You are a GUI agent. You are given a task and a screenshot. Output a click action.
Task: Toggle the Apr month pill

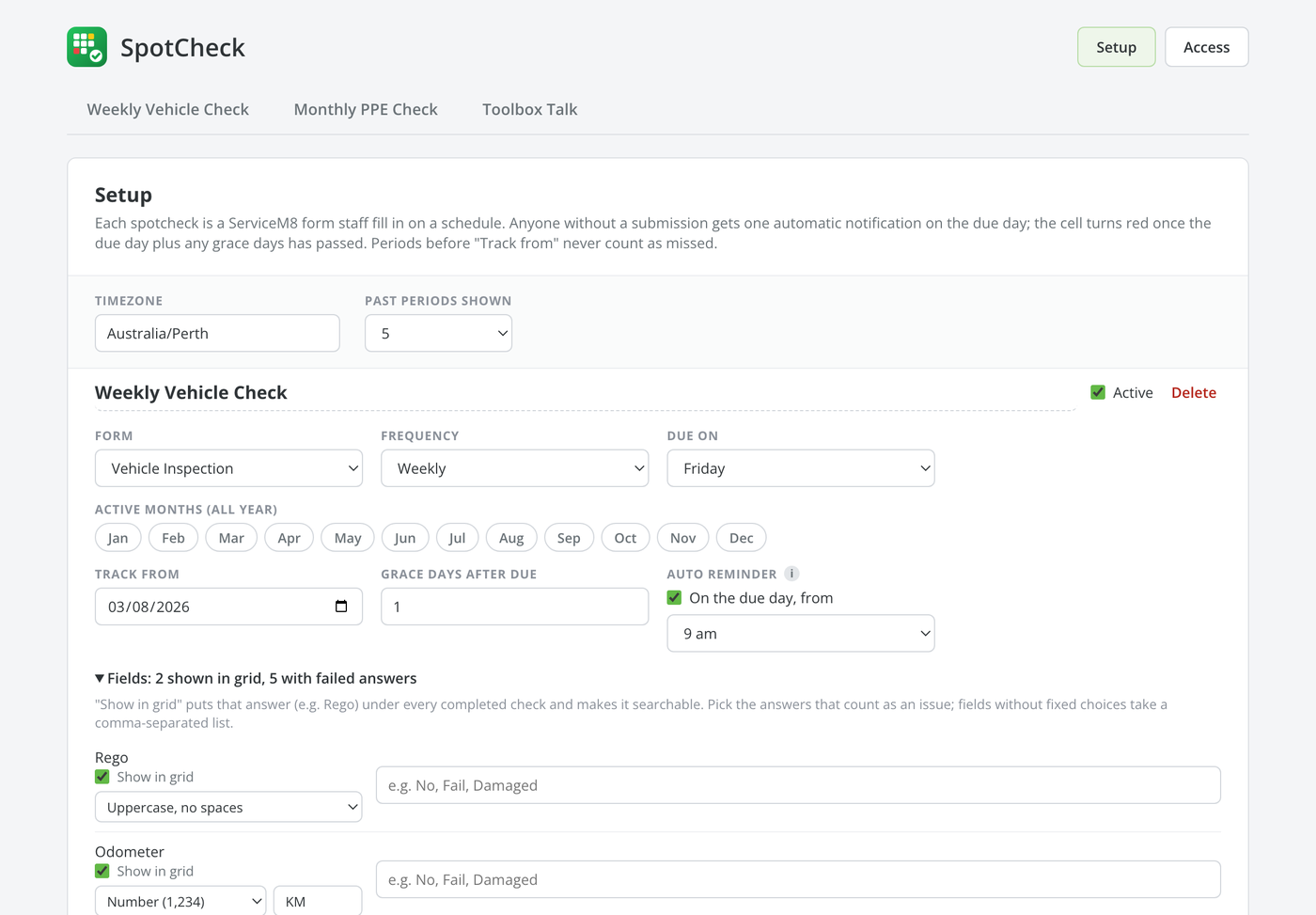(290, 538)
